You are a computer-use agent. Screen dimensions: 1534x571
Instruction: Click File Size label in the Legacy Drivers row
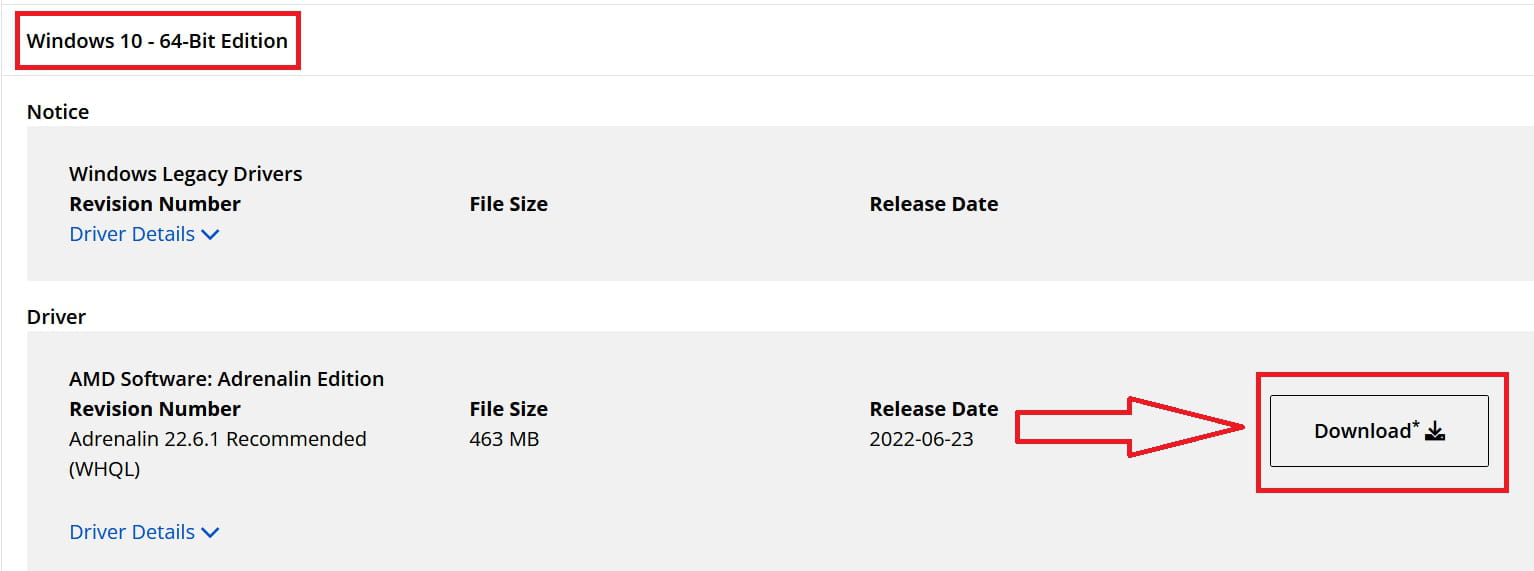click(509, 204)
